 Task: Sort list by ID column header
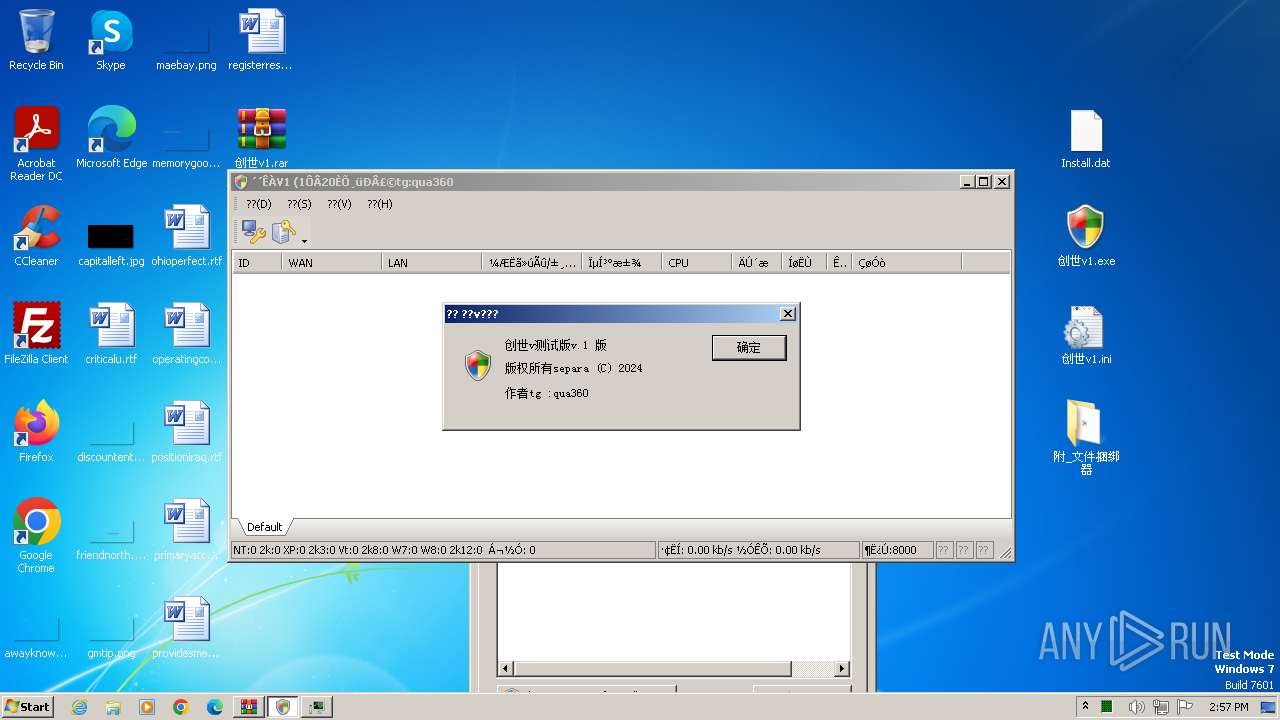[257, 263]
